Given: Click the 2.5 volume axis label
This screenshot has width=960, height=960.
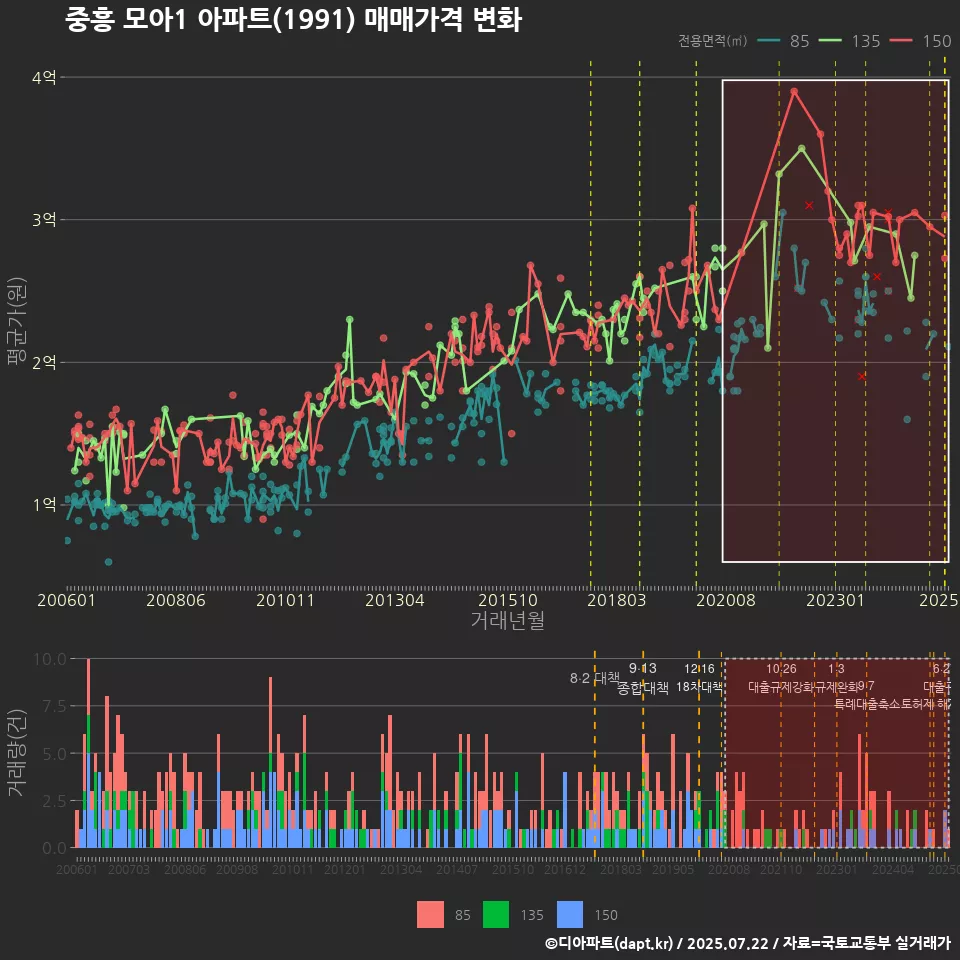Looking at the screenshot, I should coord(54,801).
